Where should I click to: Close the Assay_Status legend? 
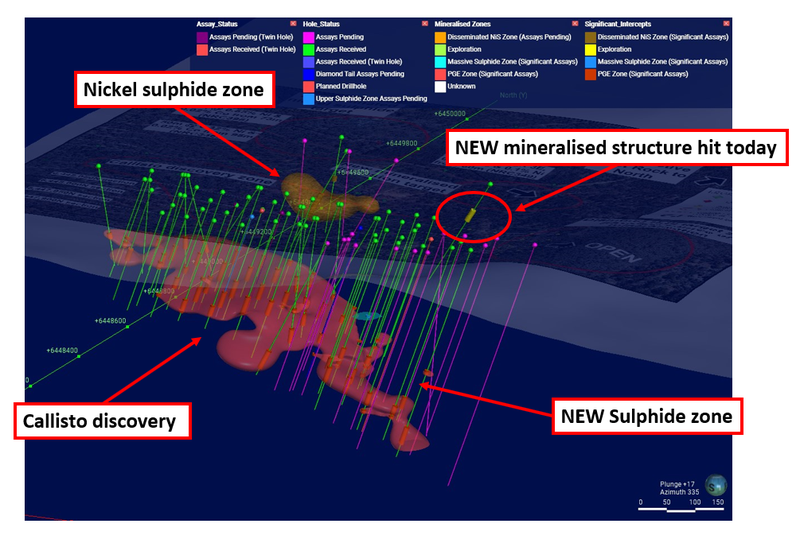click(293, 24)
